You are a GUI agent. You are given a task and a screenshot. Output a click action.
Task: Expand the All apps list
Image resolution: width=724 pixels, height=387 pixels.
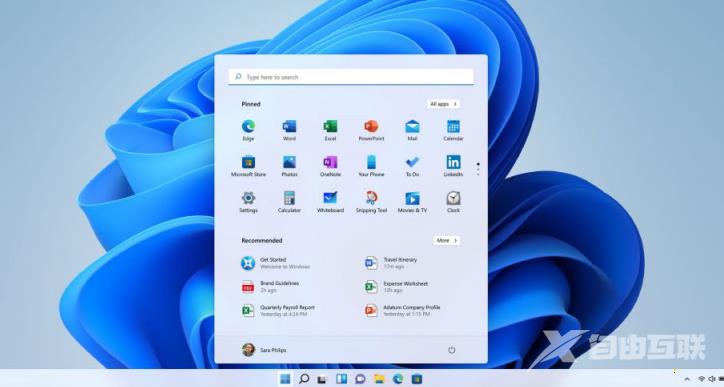[443, 104]
